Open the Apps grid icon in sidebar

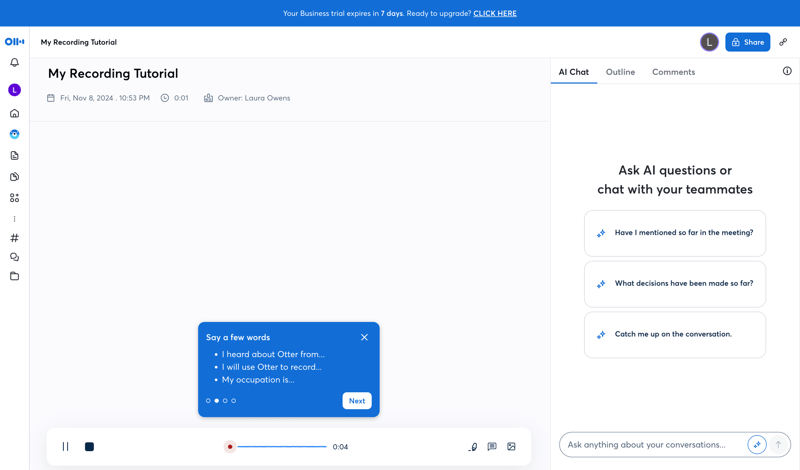point(14,198)
